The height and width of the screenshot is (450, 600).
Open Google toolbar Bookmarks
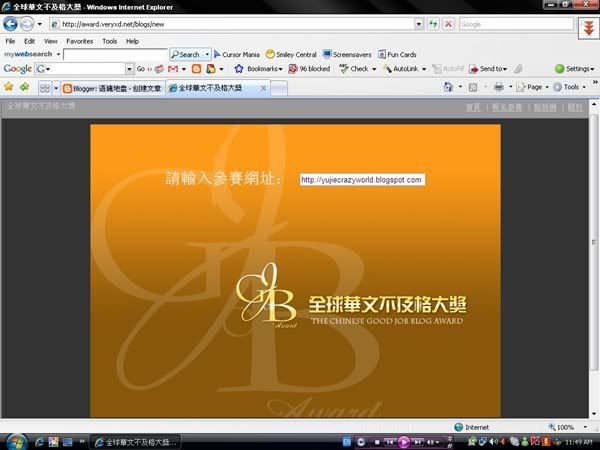coord(259,69)
